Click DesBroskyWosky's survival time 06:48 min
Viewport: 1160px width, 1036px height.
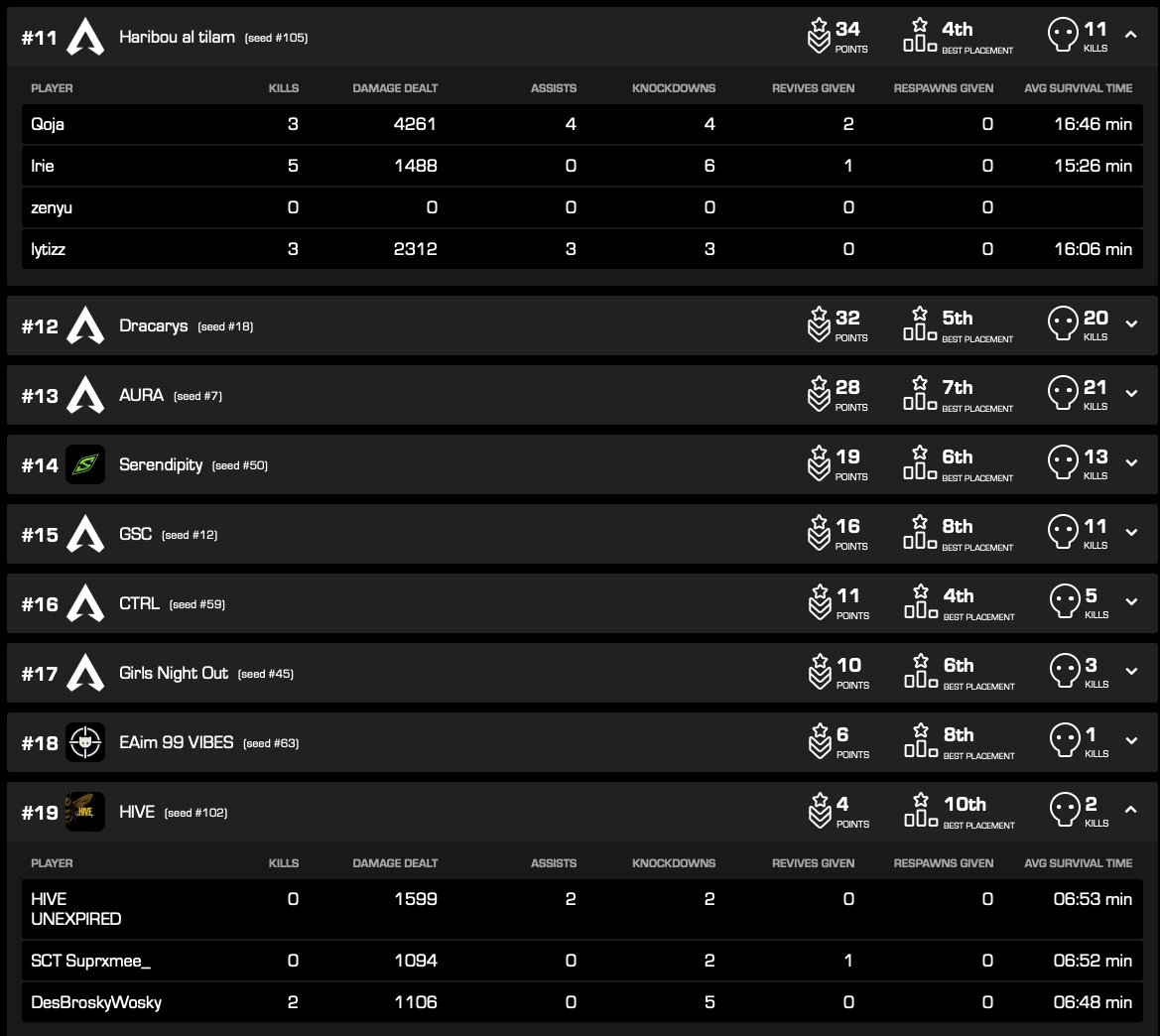click(1093, 1002)
